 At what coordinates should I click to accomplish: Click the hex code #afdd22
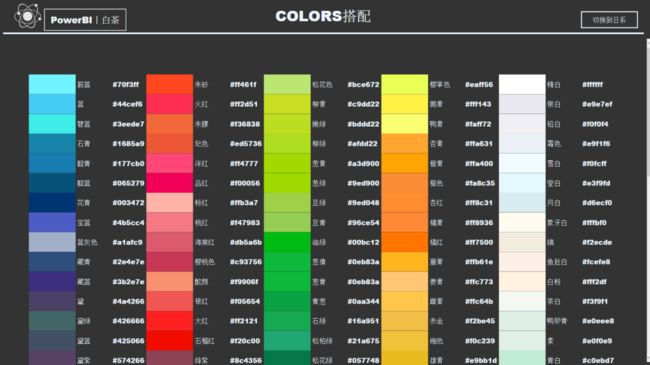coord(362,144)
